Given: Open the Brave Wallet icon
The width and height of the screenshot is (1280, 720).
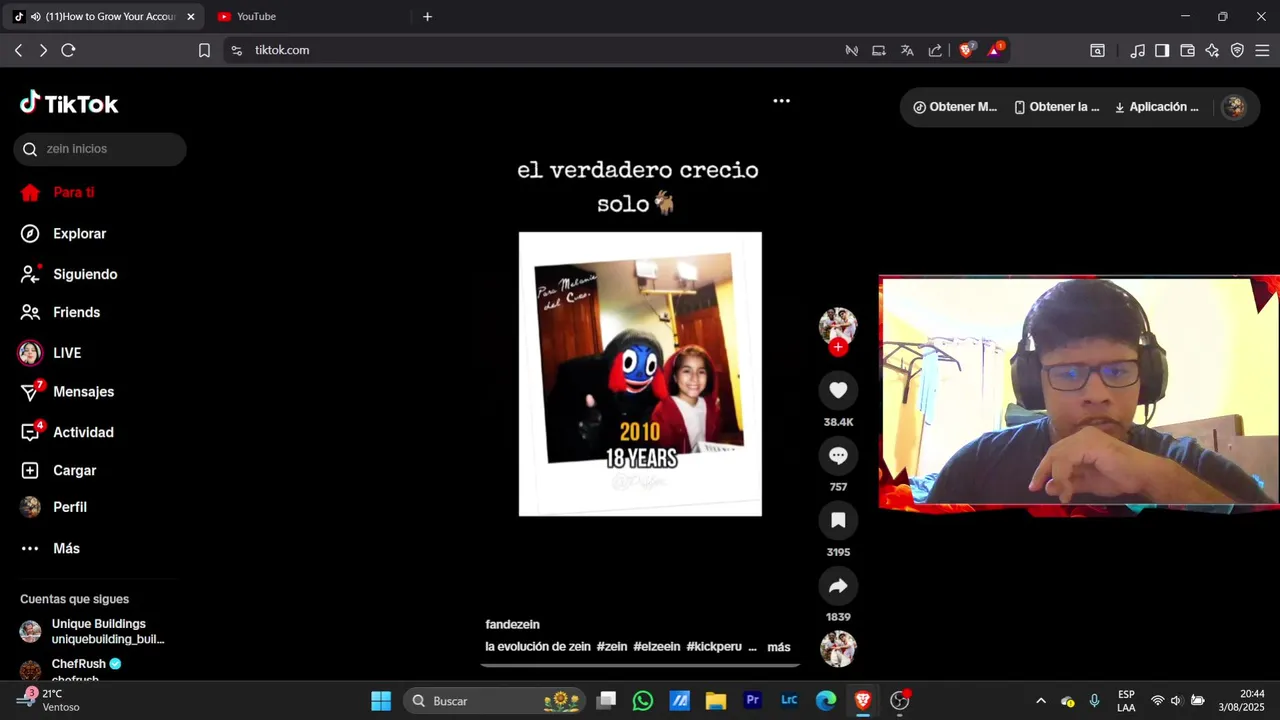Looking at the screenshot, I should 1187,50.
